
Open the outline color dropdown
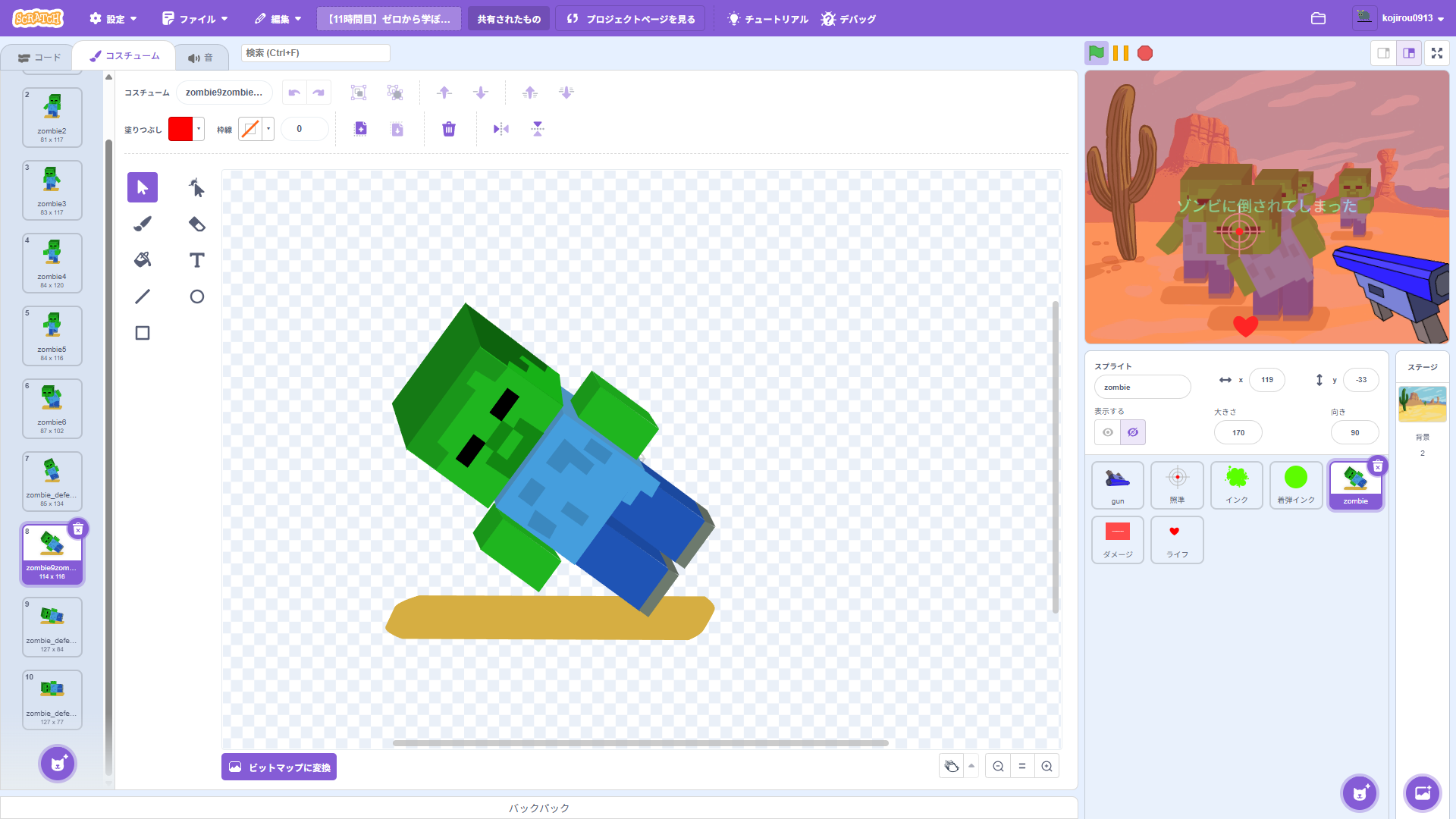tap(268, 129)
